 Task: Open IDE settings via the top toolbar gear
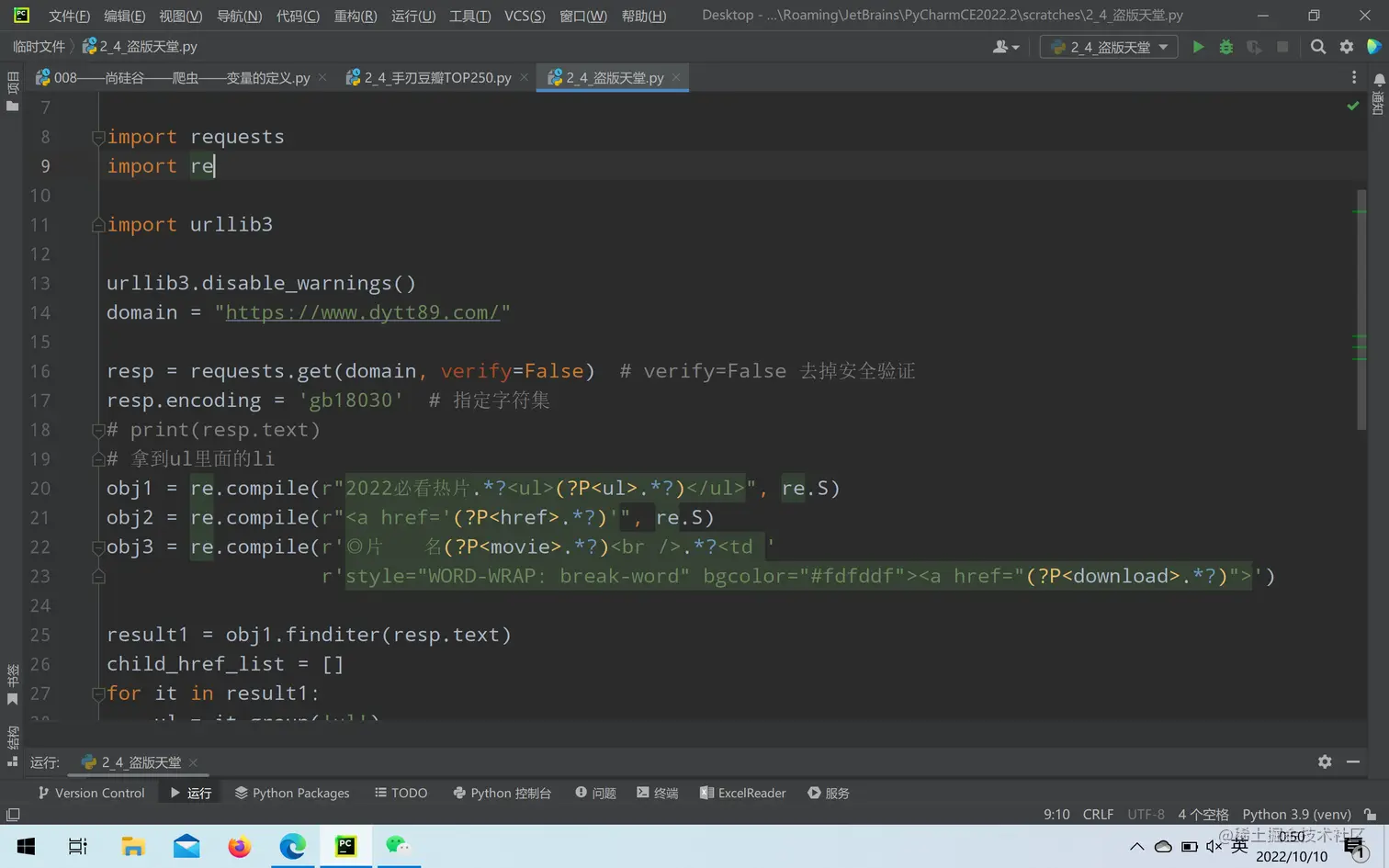(1347, 47)
